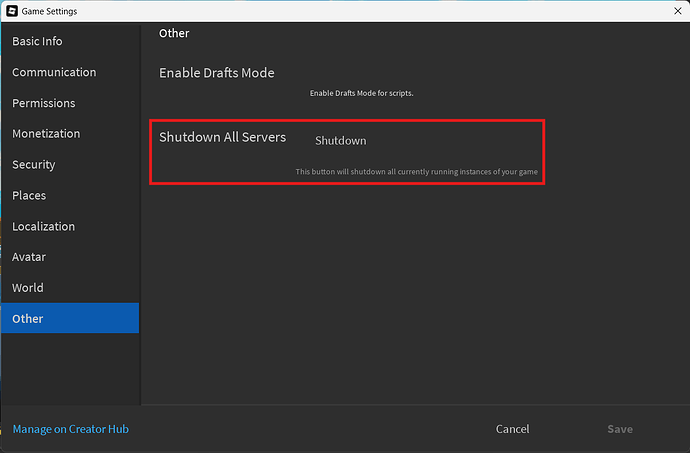This screenshot has height=453, width=690.
Task: Click the Save button
Action: point(620,429)
